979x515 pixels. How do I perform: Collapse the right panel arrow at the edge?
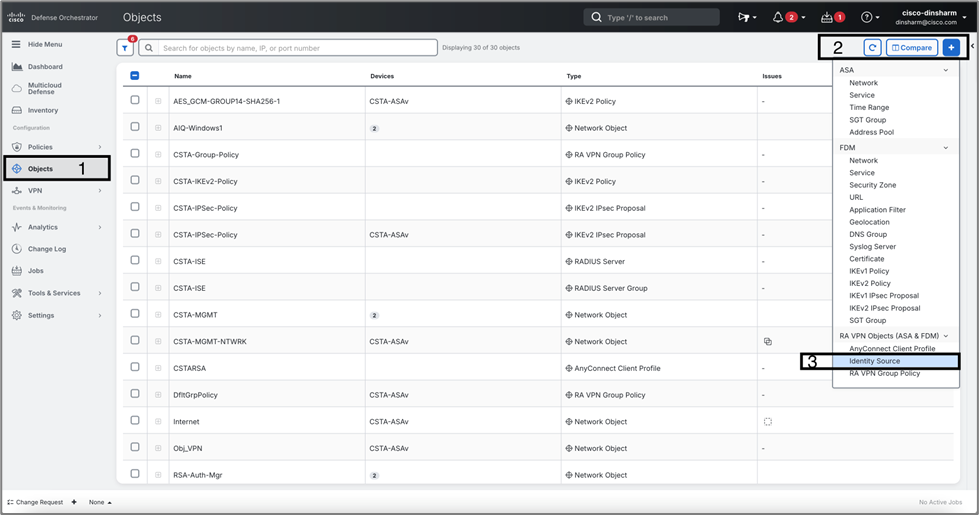tap(973, 46)
